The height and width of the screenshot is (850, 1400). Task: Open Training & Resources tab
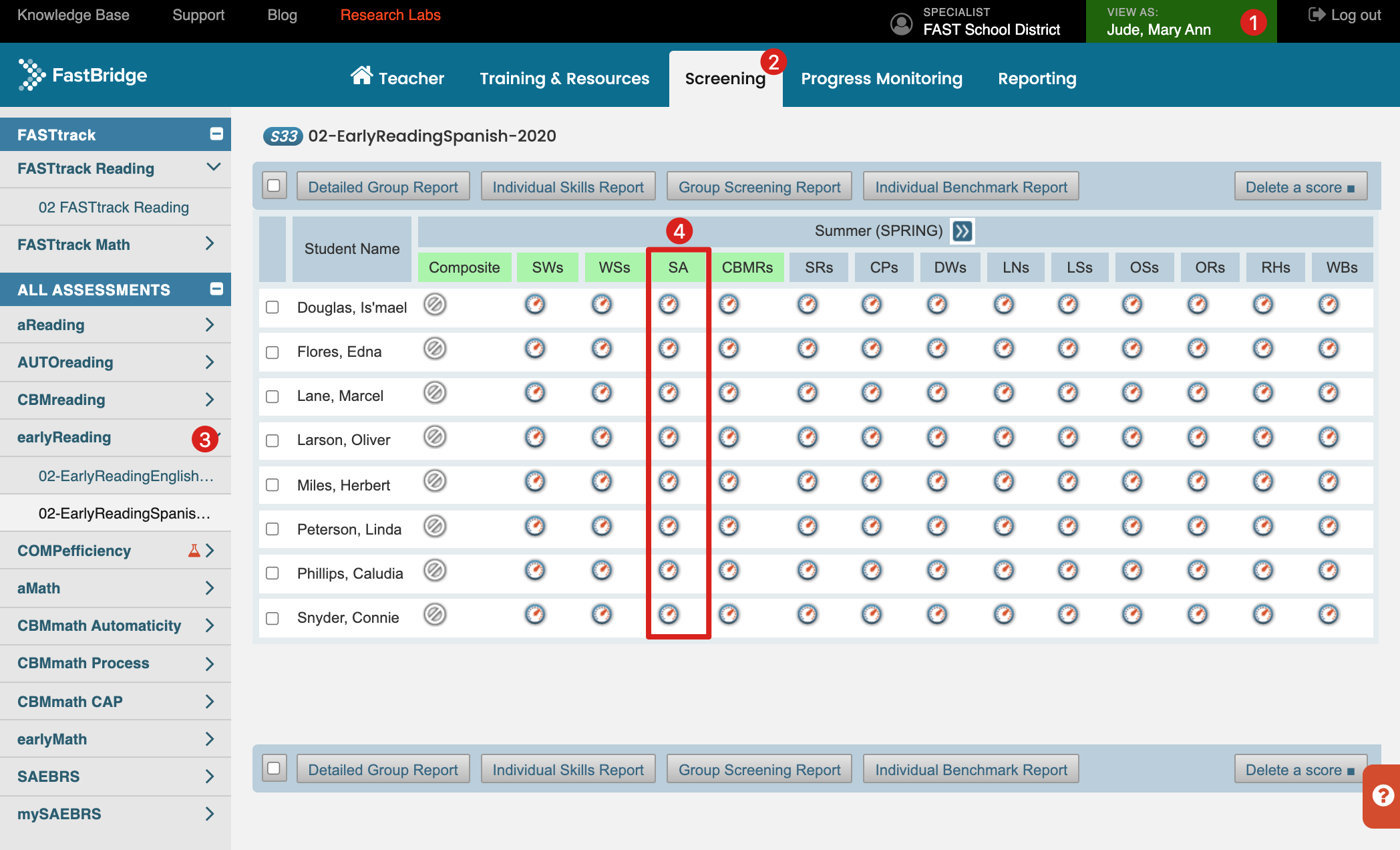(564, 78)
